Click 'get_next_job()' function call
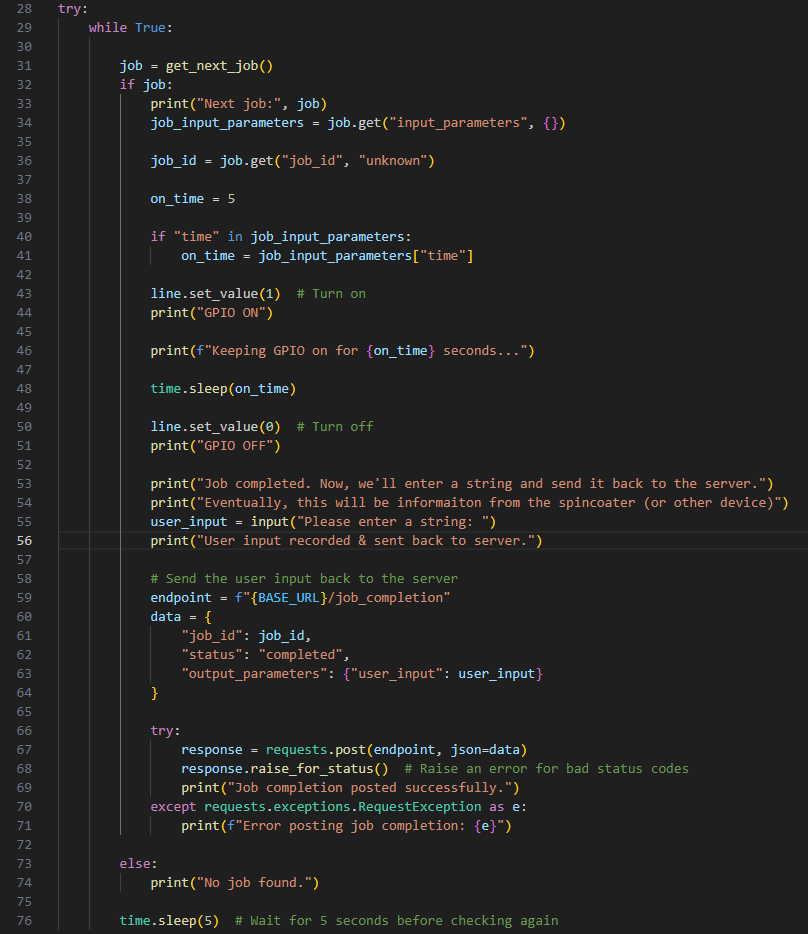The width and height of the screenshot is (808, 934). coord(219,66)
